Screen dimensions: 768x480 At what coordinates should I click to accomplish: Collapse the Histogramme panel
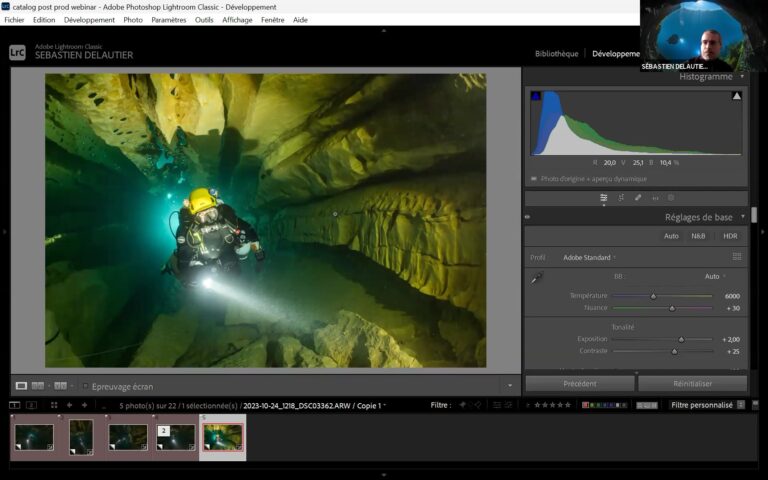click(x=742, y=76)
